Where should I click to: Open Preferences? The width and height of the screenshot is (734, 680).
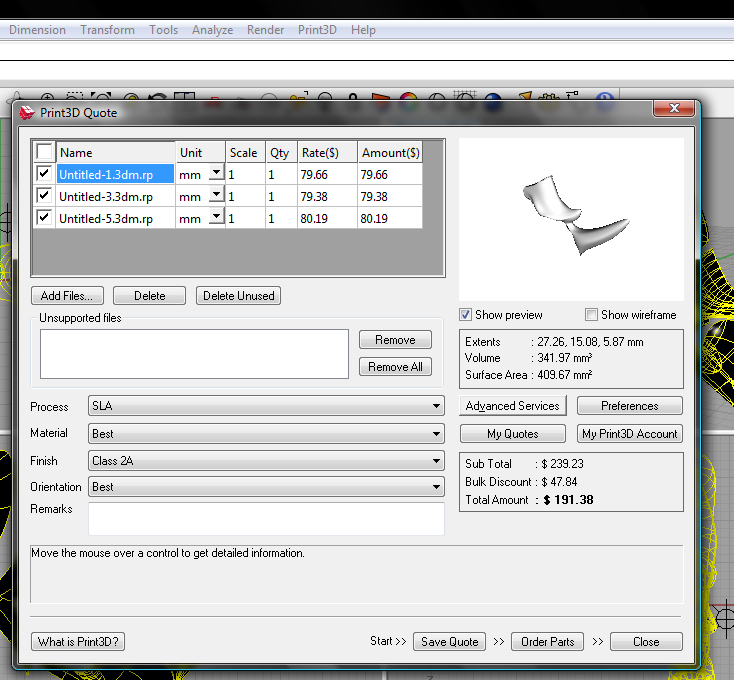(x=630, y=406)
